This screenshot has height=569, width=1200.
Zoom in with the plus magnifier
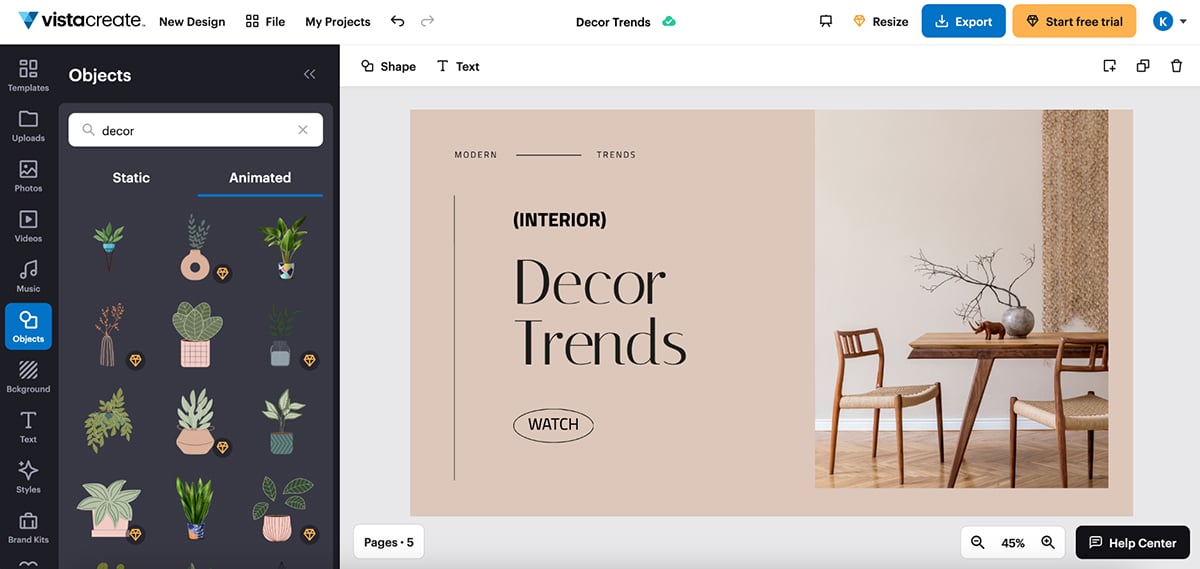1048,542
